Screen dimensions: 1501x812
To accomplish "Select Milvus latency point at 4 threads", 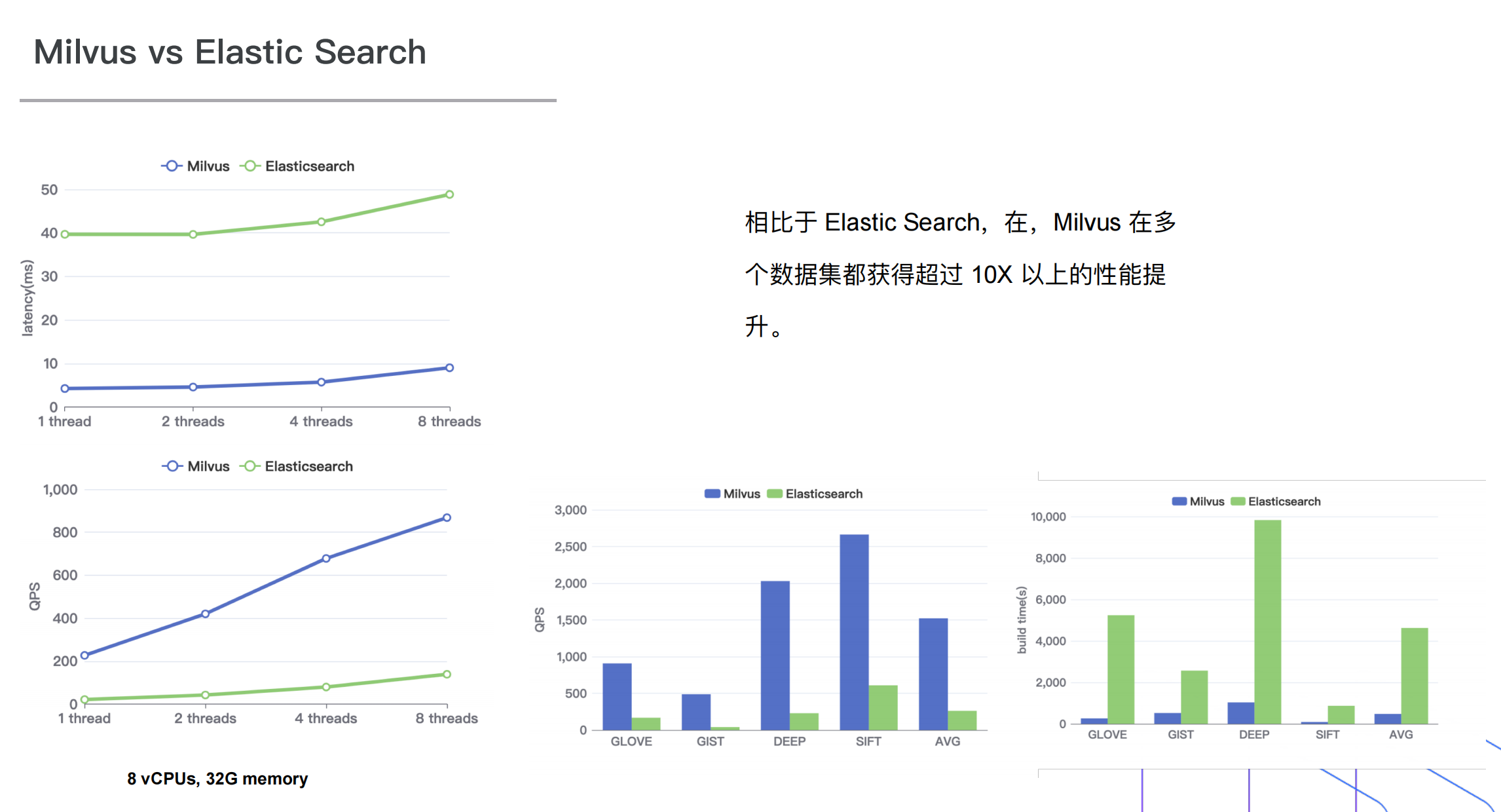I will coord(321,382).
